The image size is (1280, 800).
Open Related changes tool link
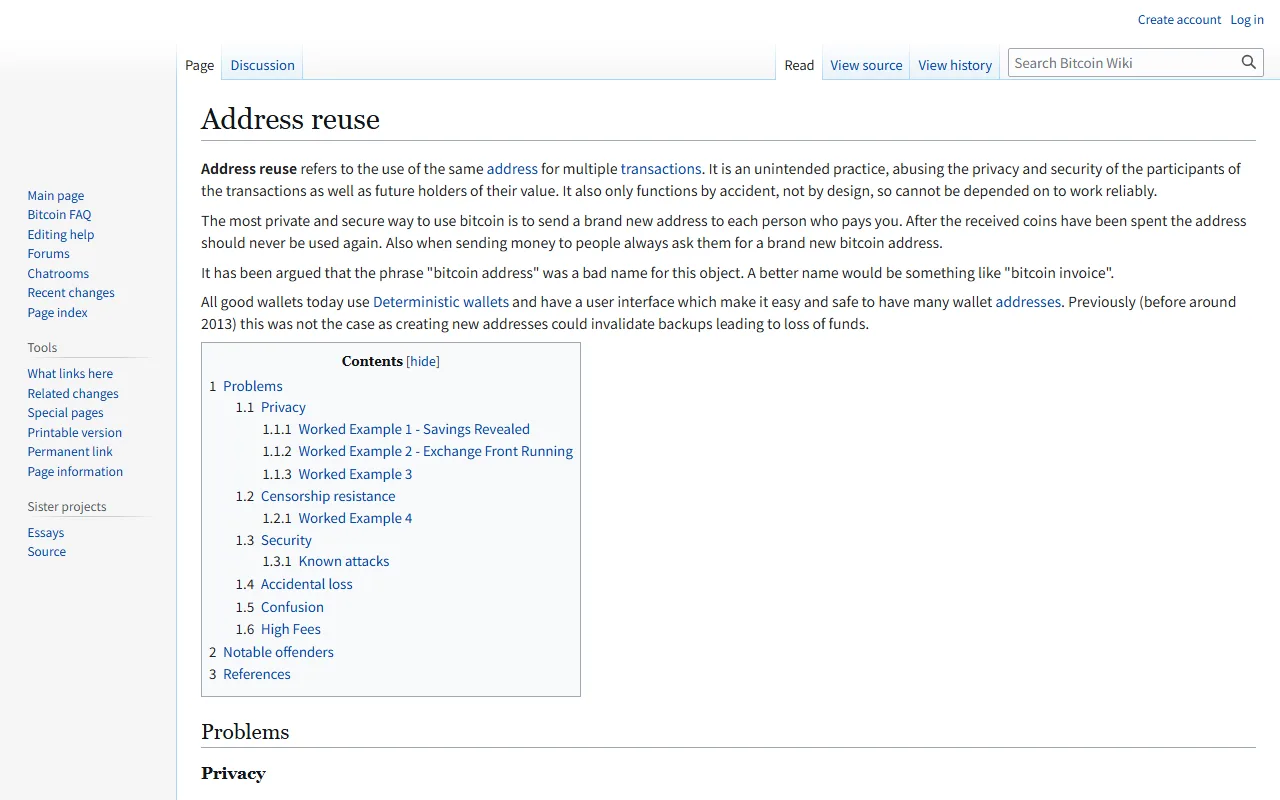tap(73, 394)
